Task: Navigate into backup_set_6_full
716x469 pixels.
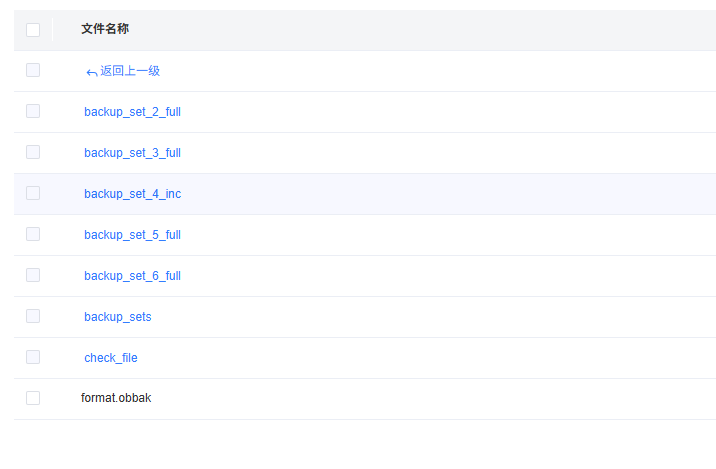Action: click(132, 276)
